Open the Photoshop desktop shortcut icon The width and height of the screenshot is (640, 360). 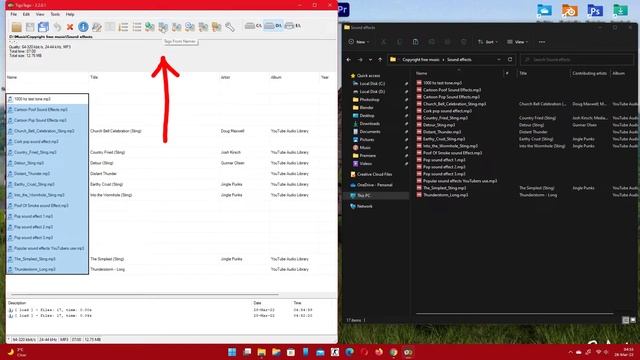click(595, 11)
